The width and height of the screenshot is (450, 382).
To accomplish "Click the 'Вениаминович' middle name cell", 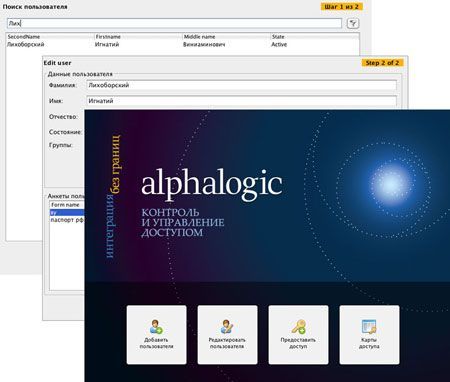I will click(204, 44).
